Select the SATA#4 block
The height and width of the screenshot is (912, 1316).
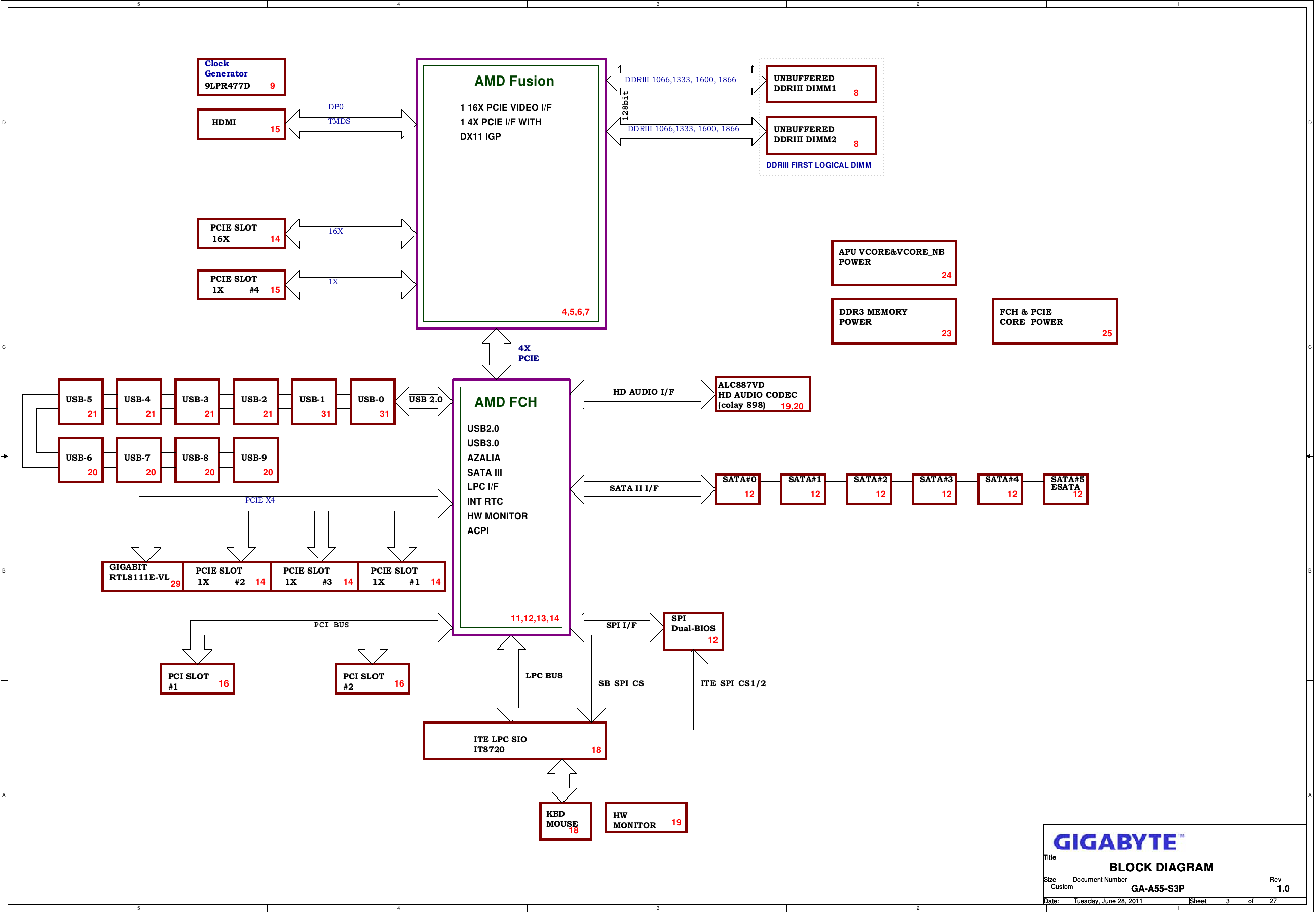pos(1000,489)
